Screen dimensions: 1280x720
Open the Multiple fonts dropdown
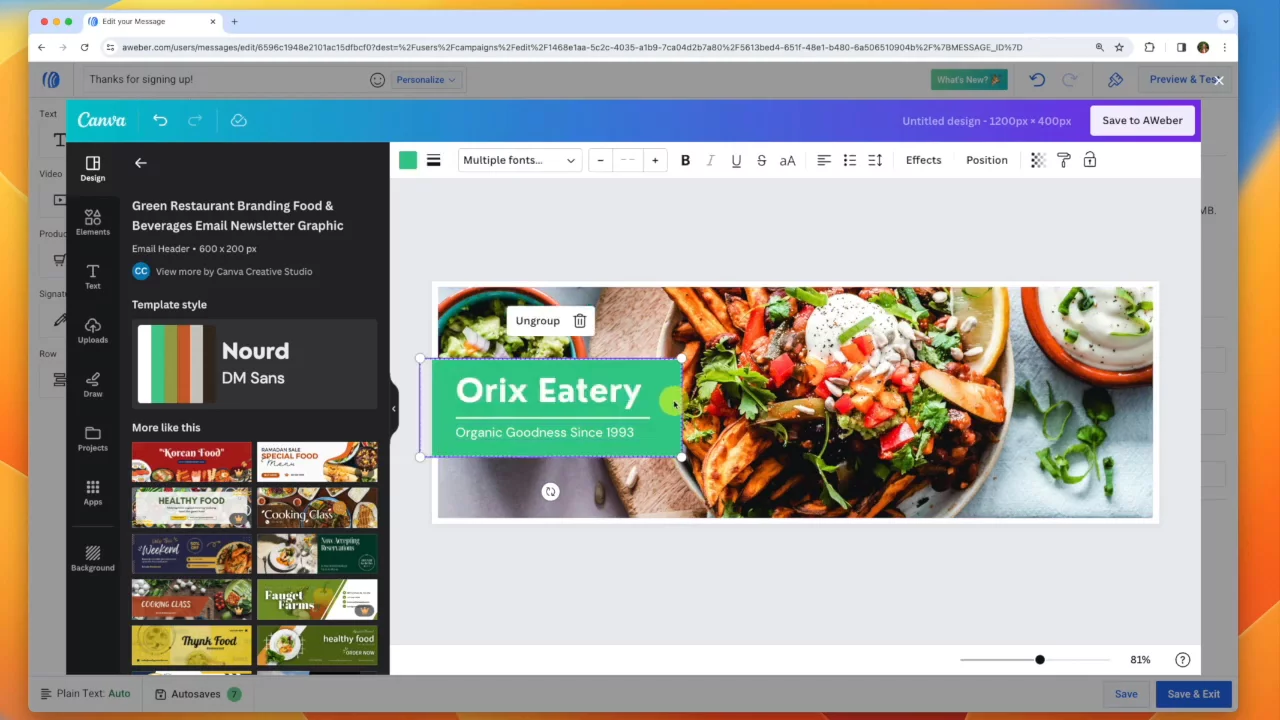[519, 160]
